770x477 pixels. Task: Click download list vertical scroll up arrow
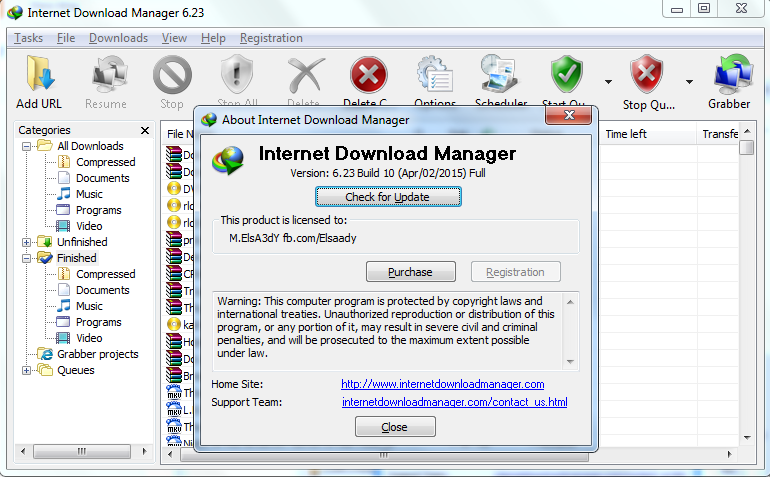(747, 131)
